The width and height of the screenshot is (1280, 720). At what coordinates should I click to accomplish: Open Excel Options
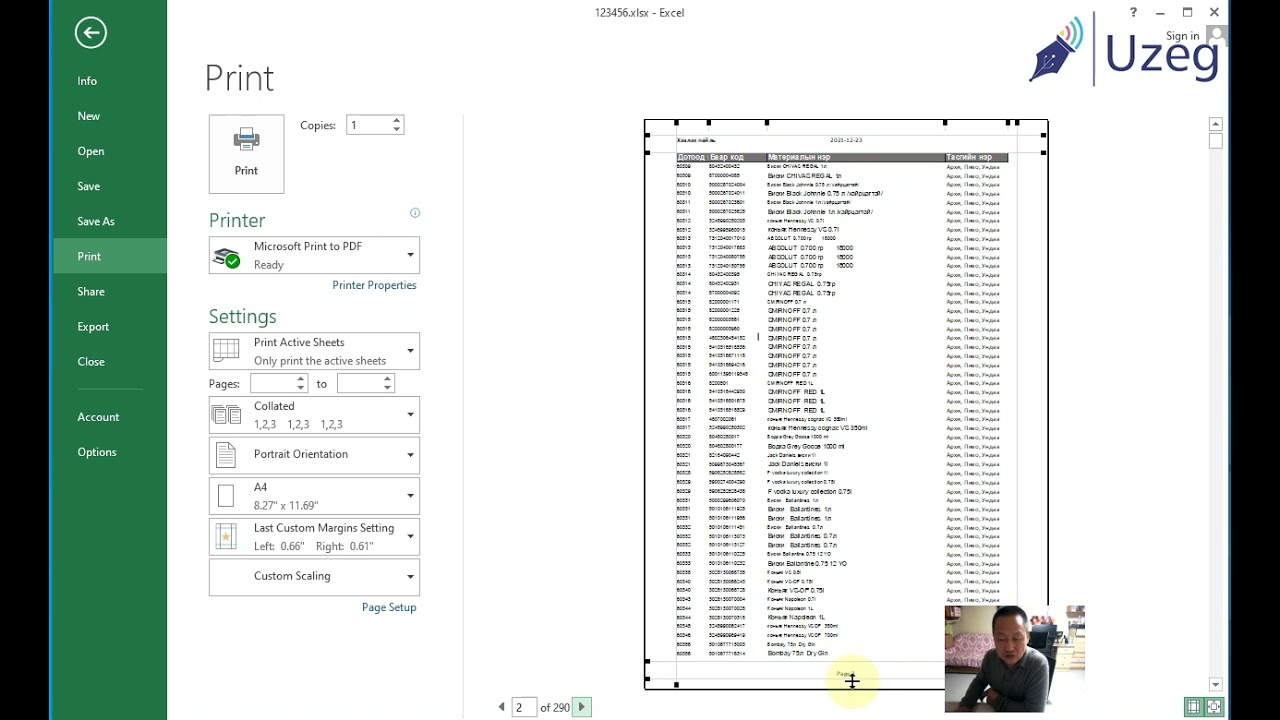coord(97,452)
